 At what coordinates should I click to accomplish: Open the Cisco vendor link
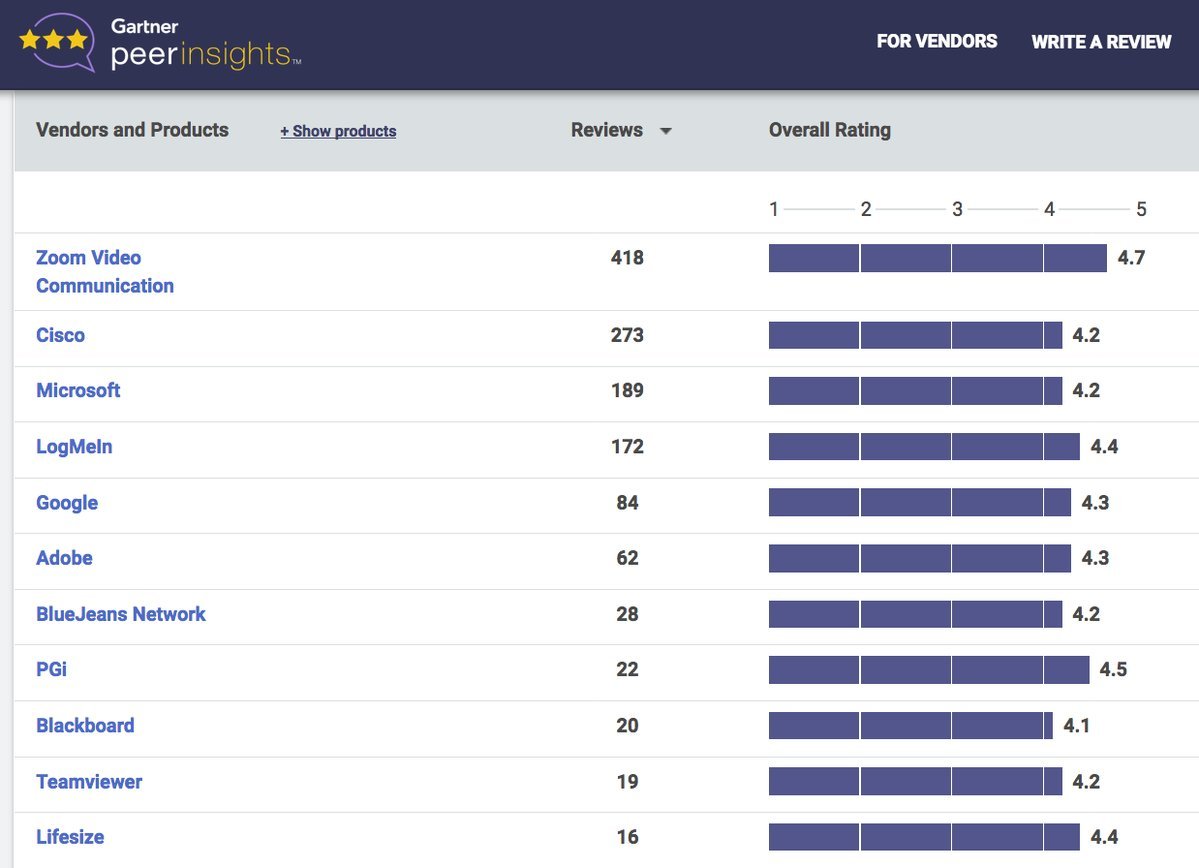(60, 335)
